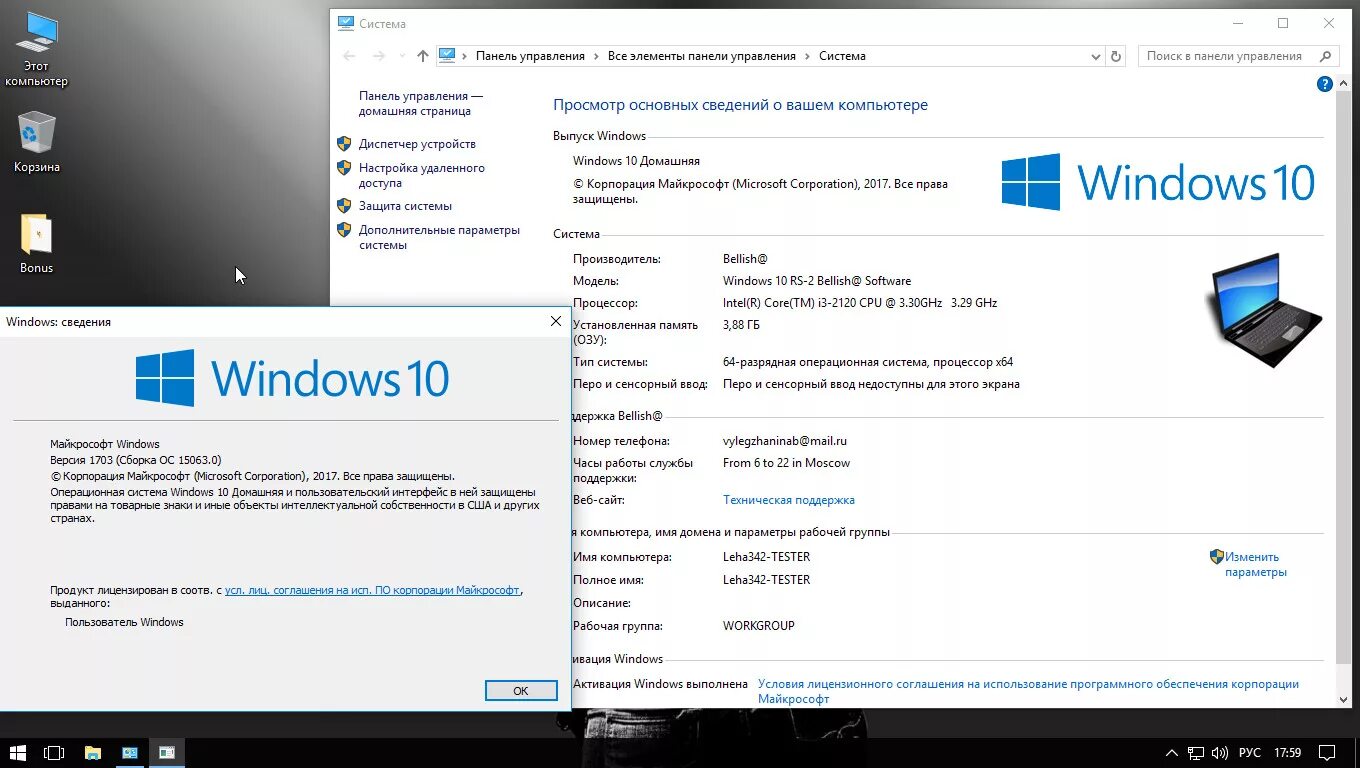Click the volume speaker icon in the system tray
1360x768 pixels.
[1220, 752]
